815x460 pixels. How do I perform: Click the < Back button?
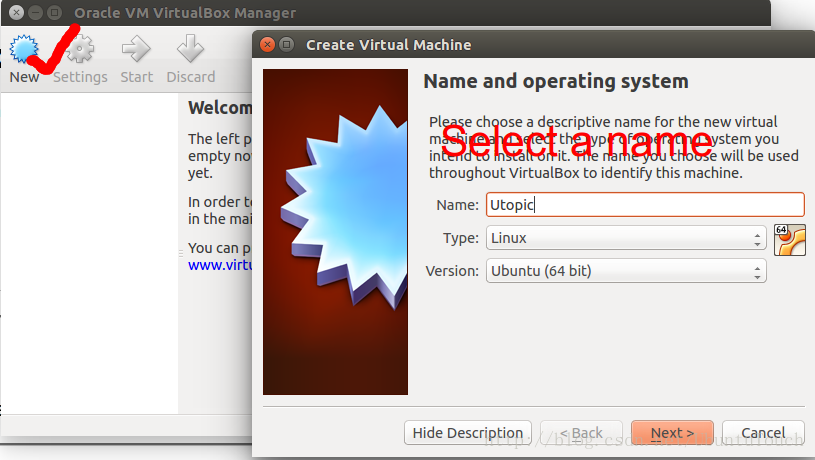pos(581,432)
